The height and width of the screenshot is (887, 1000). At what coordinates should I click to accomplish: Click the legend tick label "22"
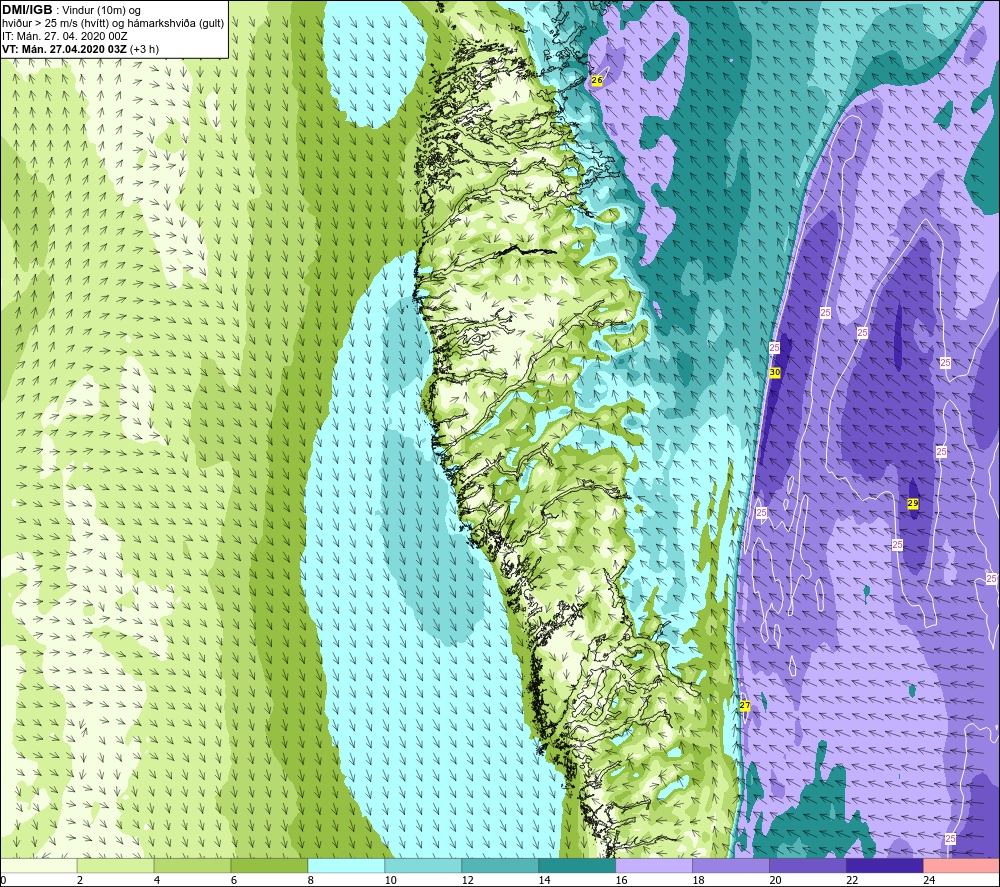(x=852, y=880)
